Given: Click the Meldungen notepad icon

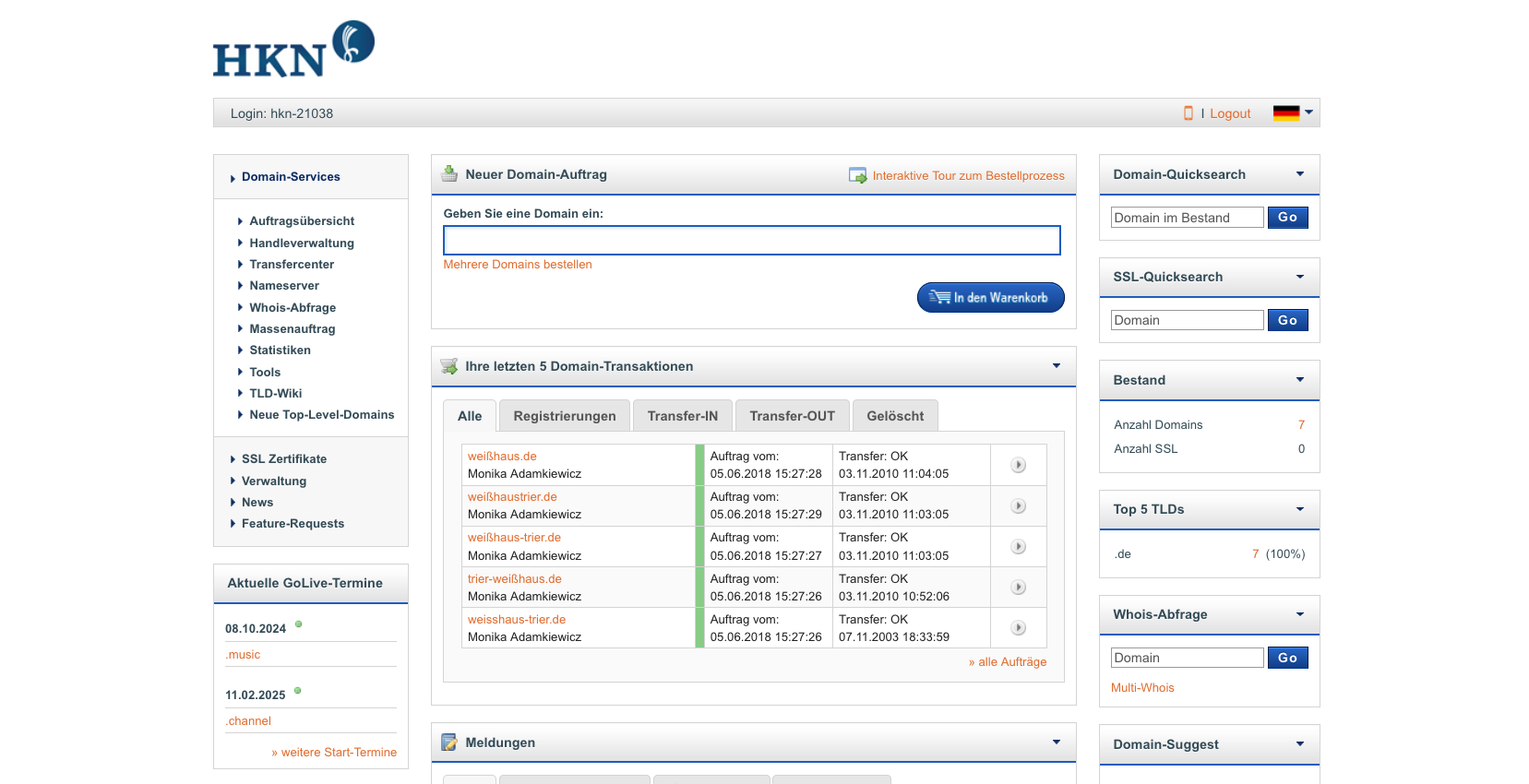Looking at the screenshot, I should pyautogui.click(x=449, y=742).
